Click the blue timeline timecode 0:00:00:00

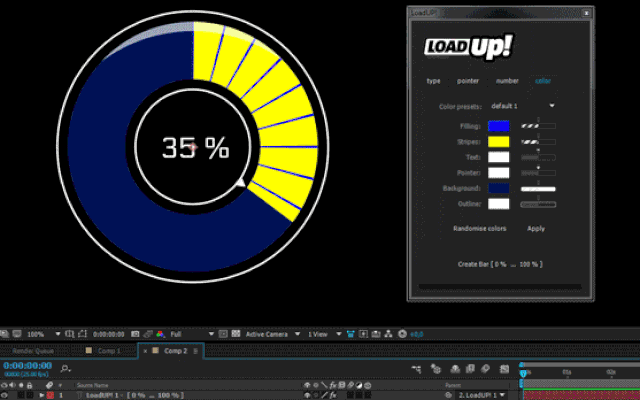point(28,365)
